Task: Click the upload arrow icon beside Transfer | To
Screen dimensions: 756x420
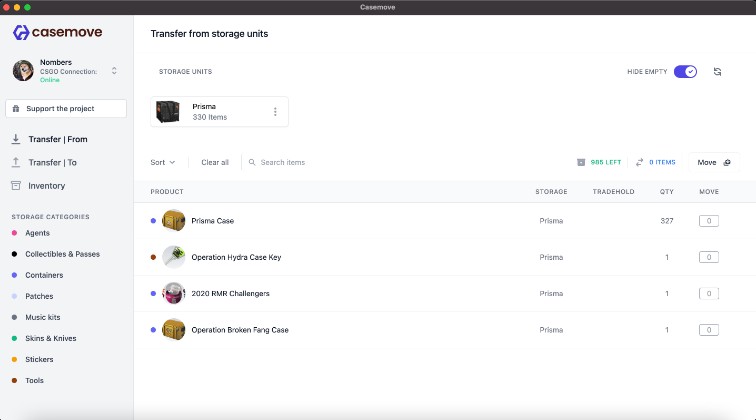Action: click(16, 163)
